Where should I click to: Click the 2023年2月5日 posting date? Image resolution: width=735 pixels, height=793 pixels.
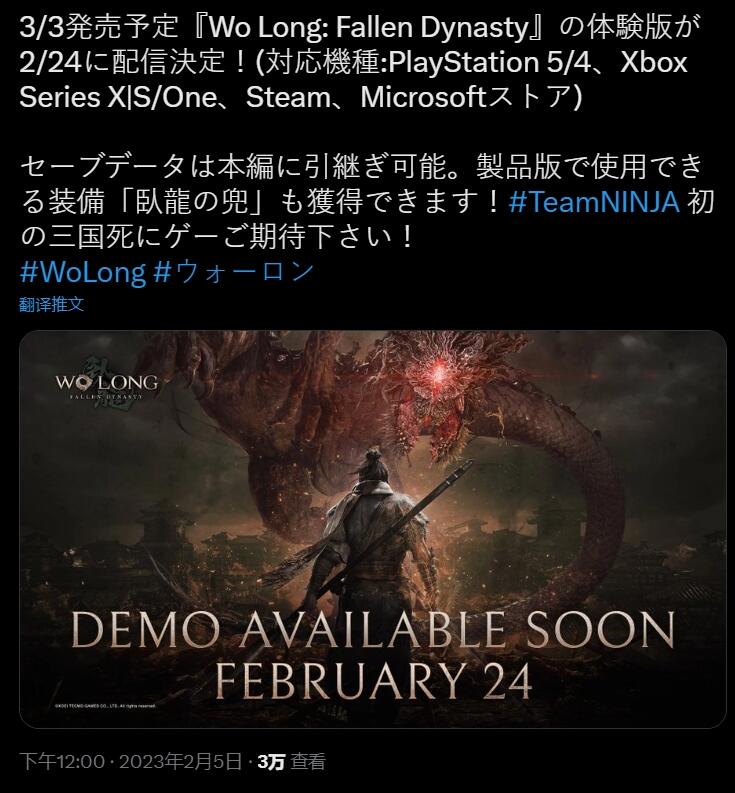(x=178, y=761)
